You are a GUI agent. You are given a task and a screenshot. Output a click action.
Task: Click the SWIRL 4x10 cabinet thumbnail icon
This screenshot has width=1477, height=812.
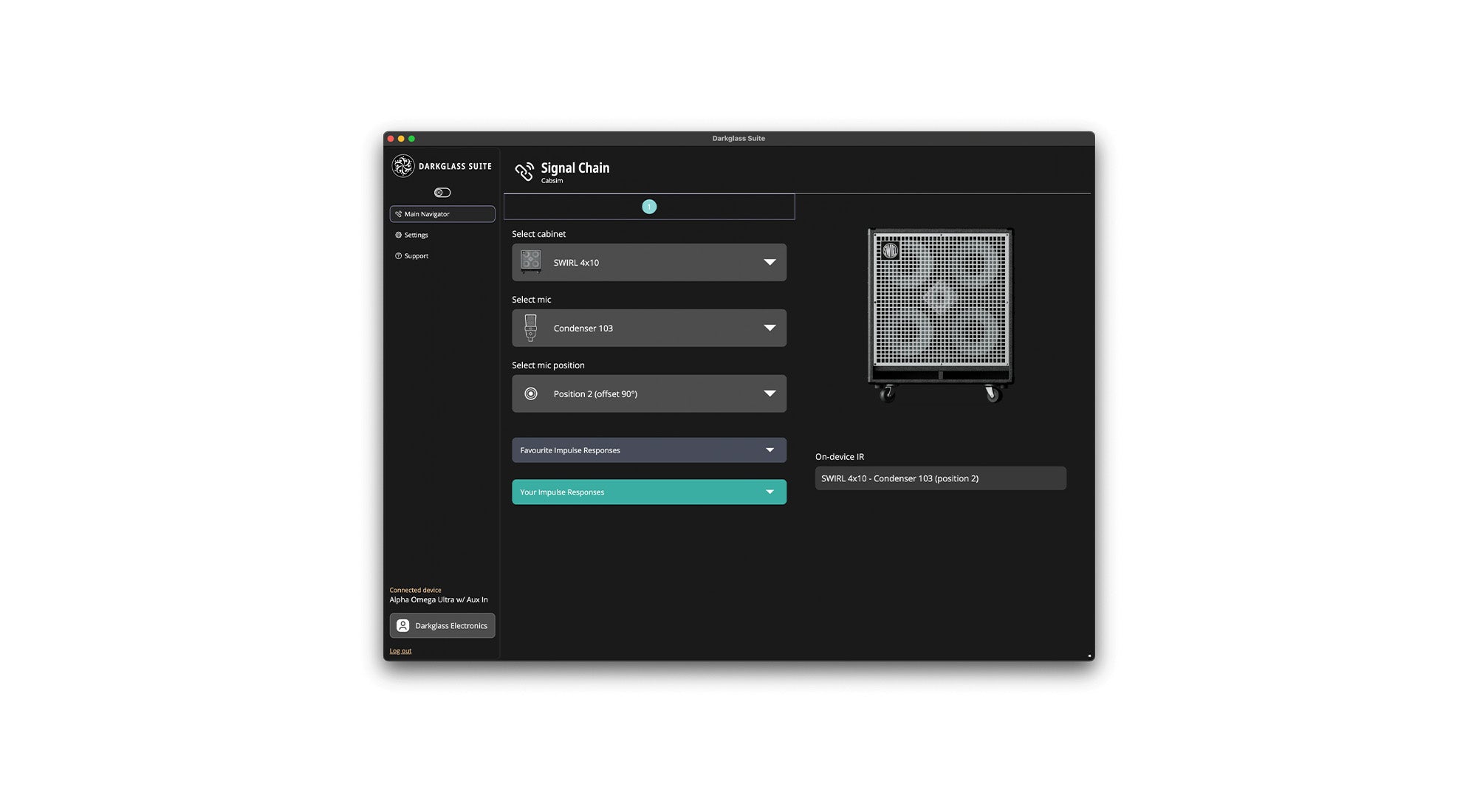coord(530,262)
